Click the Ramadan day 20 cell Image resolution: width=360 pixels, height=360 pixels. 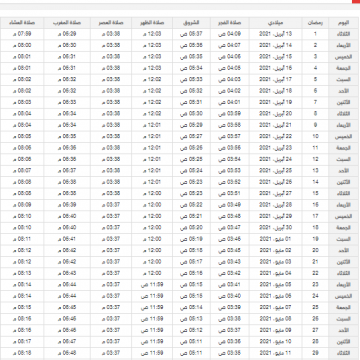pyautogui.click(x=315, y=250)
